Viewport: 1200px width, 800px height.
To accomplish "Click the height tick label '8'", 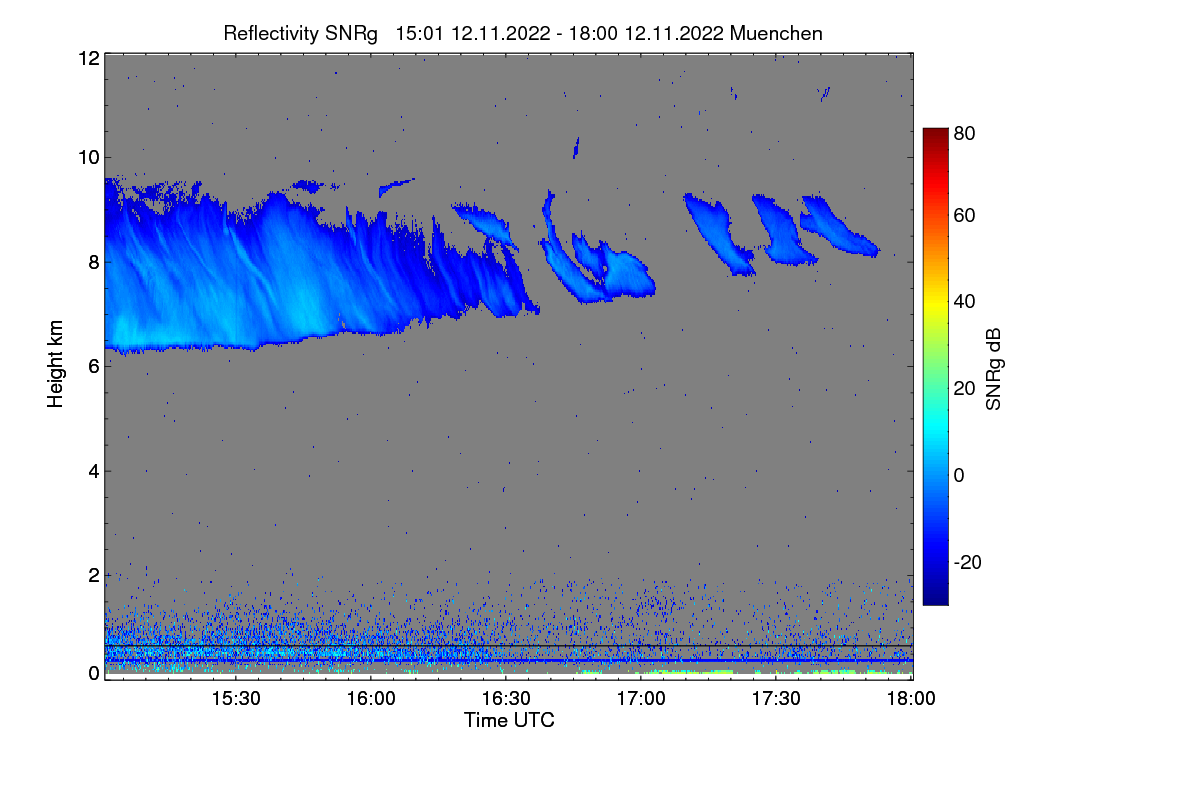I will (x=93, y=262).
